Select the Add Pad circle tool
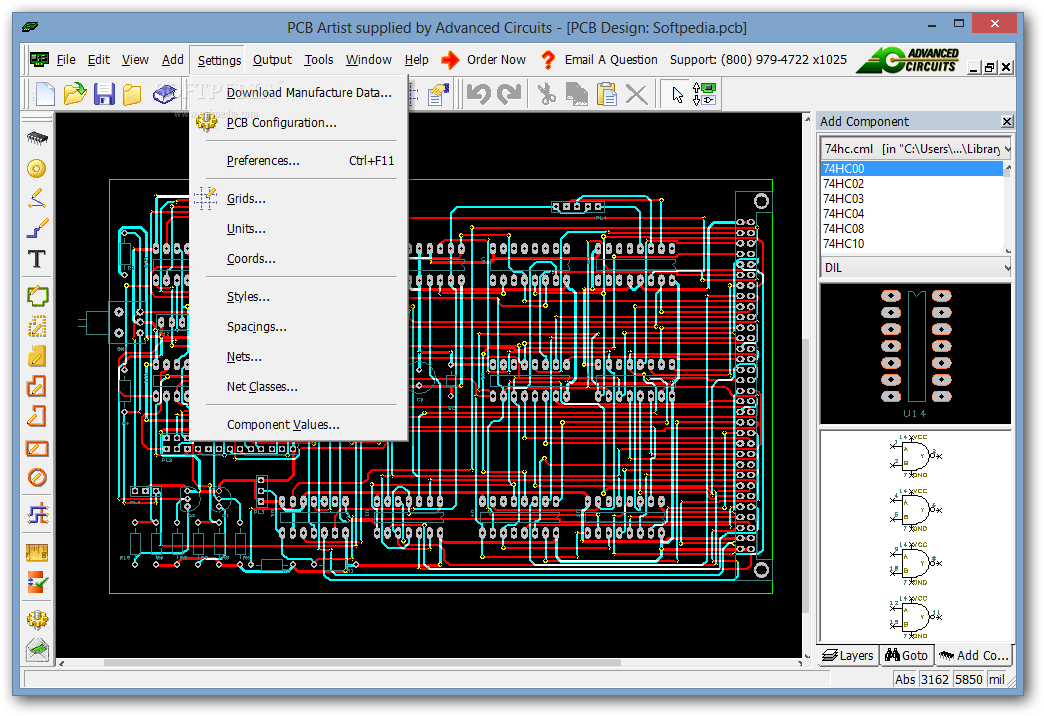Image resolution: width=1044 pixels, height=716 pixels. pos(37,168)
